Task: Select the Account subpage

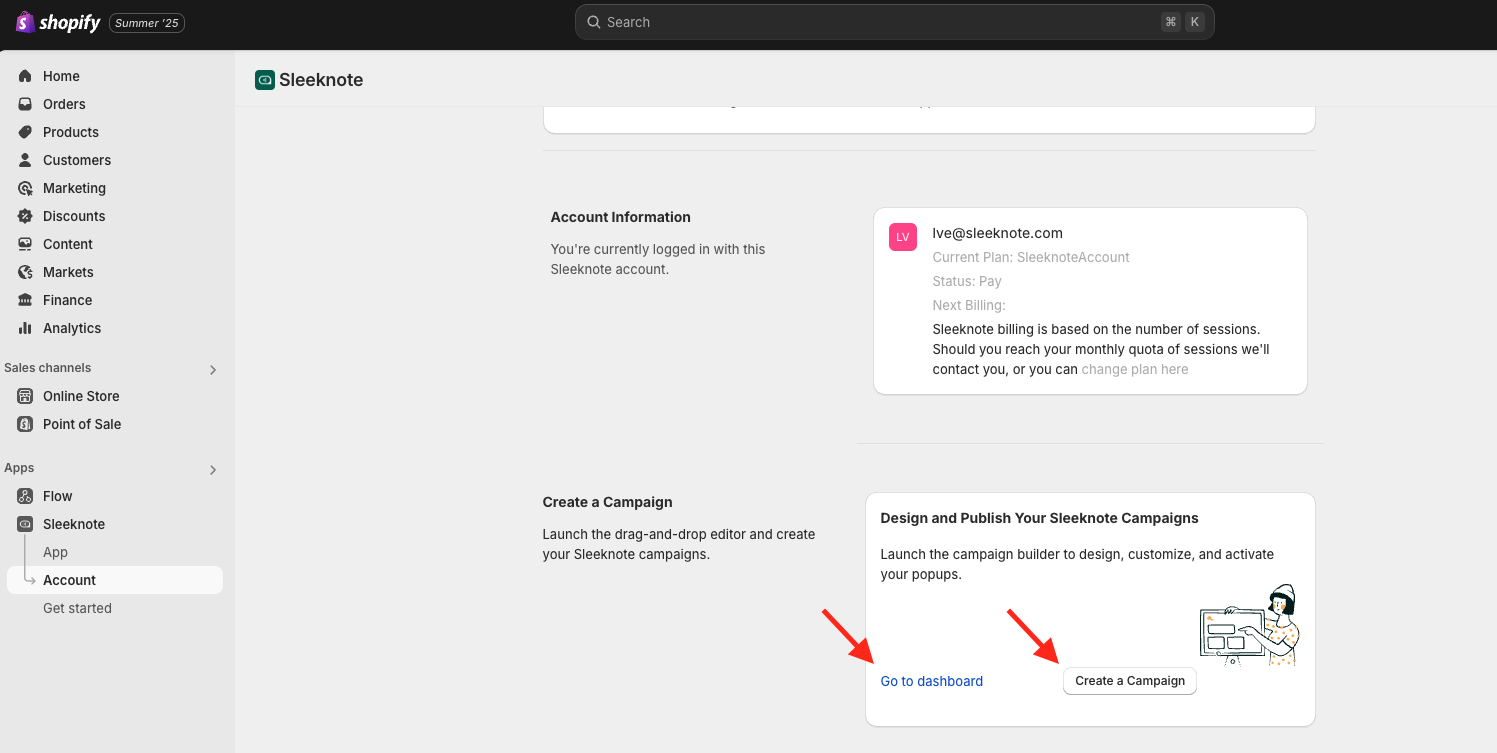Action: tap(115, 580)
